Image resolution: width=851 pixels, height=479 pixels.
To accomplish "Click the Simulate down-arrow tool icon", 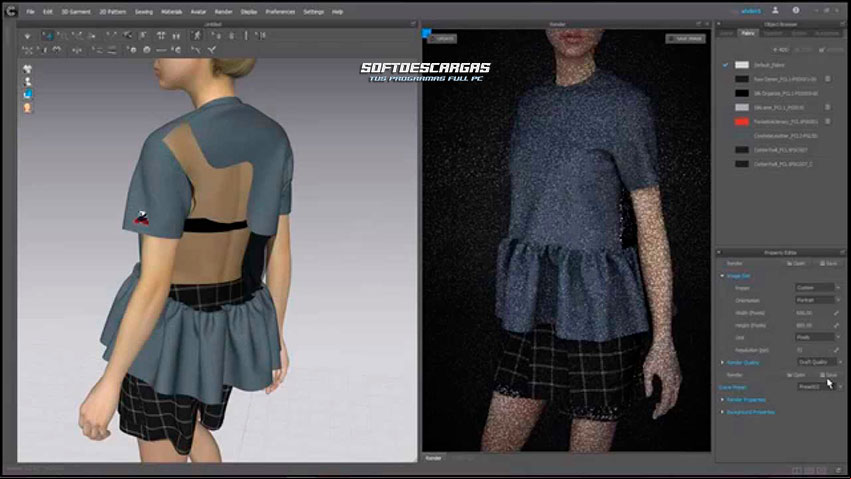I will (28, 36).
